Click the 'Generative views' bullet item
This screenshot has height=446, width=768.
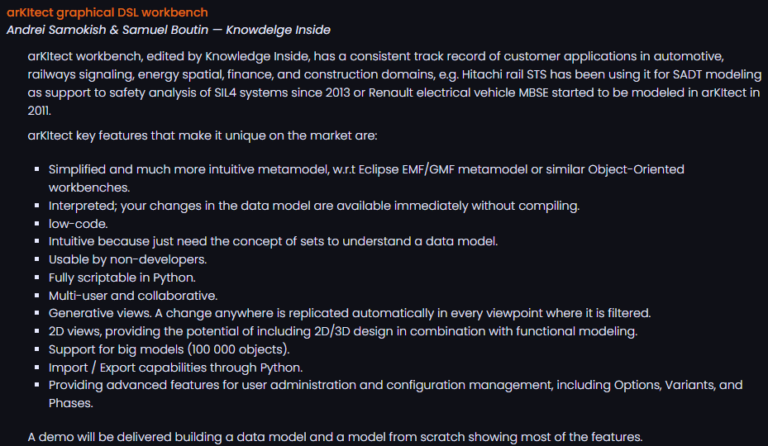tap(349, 313)
